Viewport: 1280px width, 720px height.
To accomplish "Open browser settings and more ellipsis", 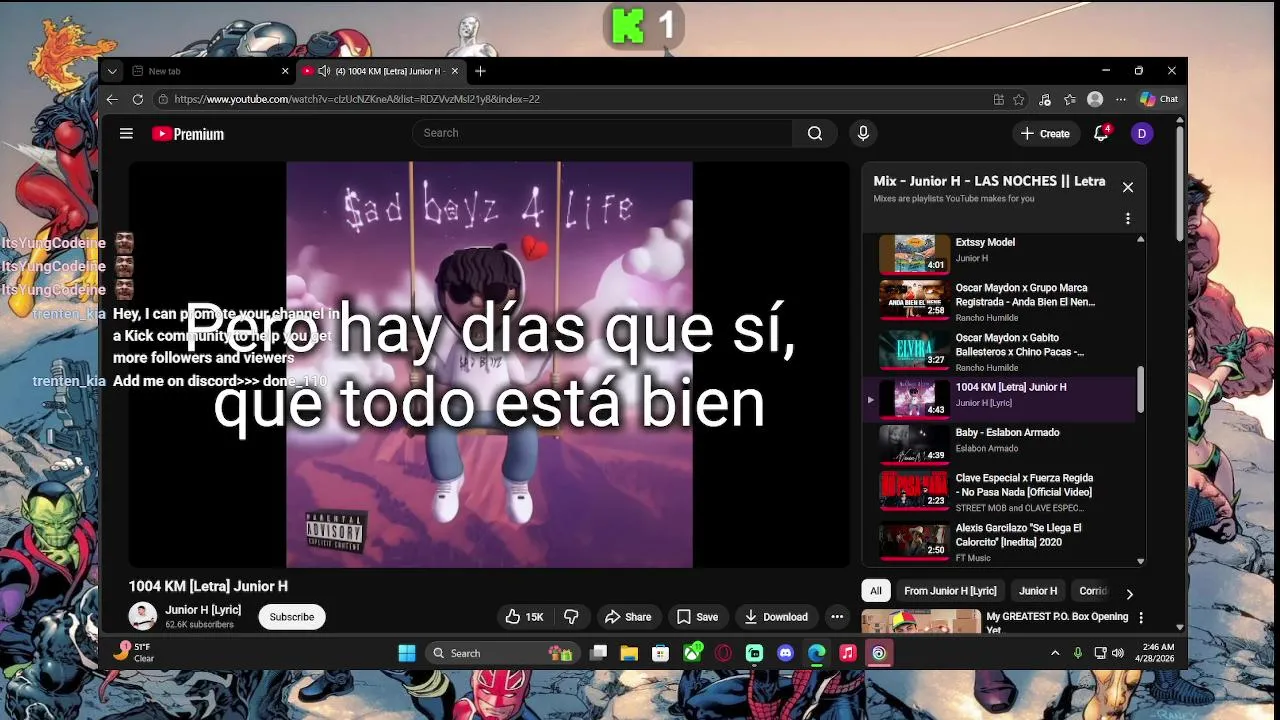I will (1121, 99).
